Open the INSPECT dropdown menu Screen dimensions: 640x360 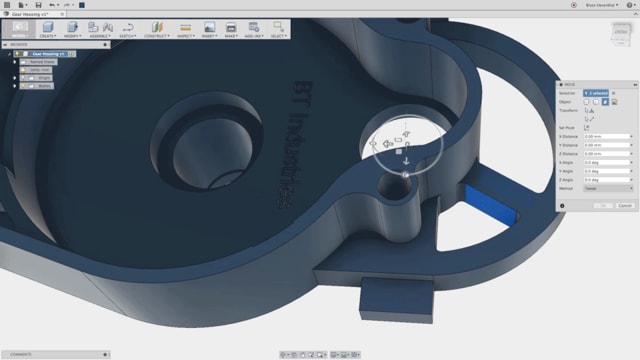186,36
